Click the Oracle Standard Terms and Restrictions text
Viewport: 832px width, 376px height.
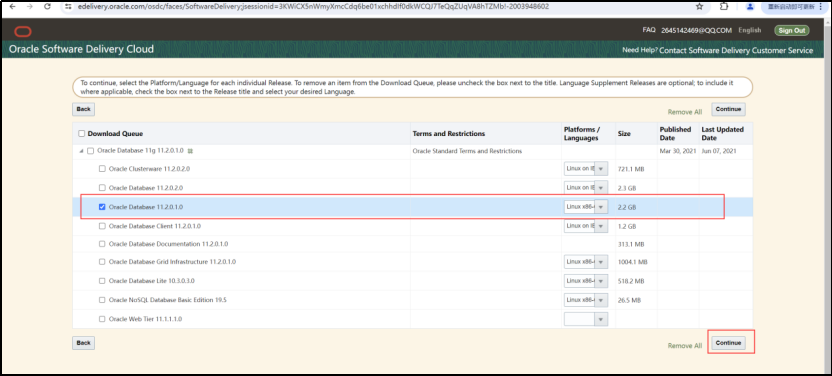[x=467, y=151]
